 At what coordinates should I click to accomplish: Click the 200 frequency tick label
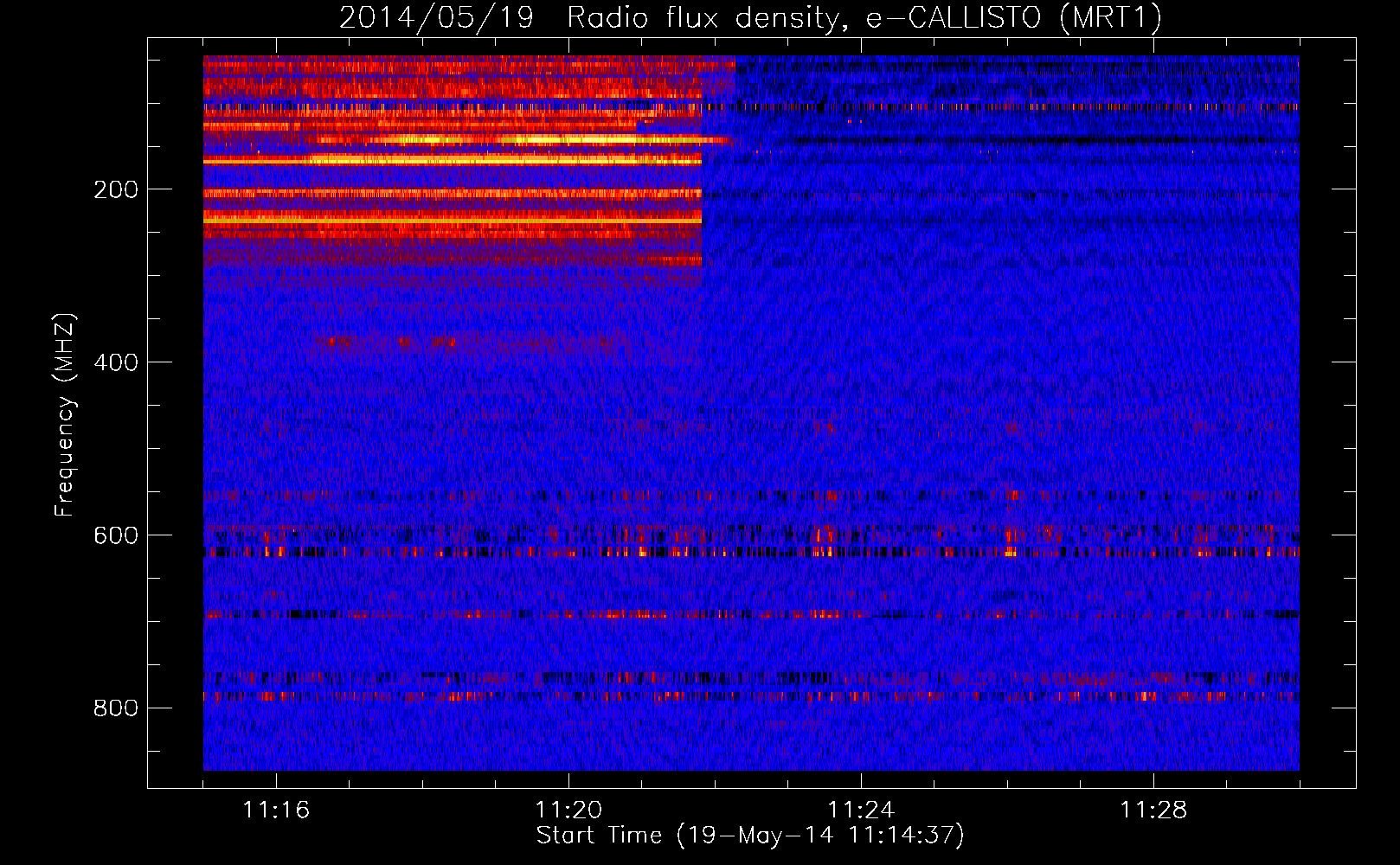coord(116,189)
